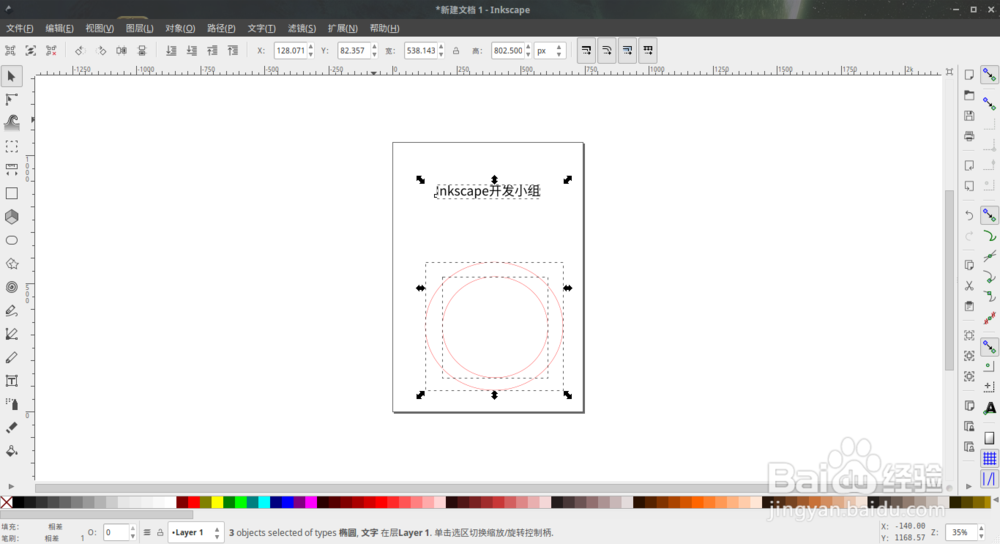Open the 编辑(E) menu
This screenshot has height=544, width=1000.
pyautogui.click(x=59, y=28)
